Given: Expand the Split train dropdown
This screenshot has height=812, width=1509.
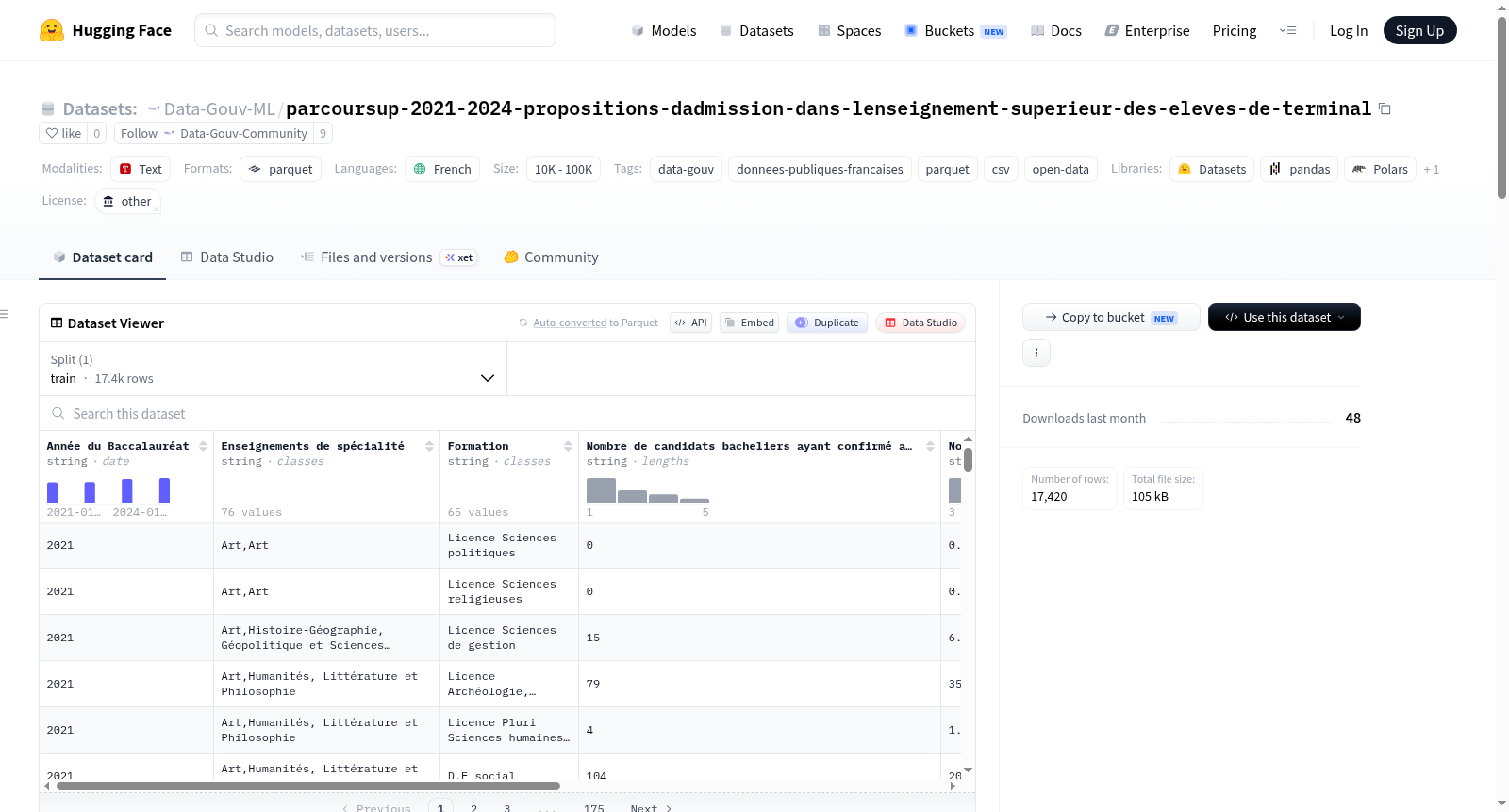Looking at the screenshot, I should point(273,369).
